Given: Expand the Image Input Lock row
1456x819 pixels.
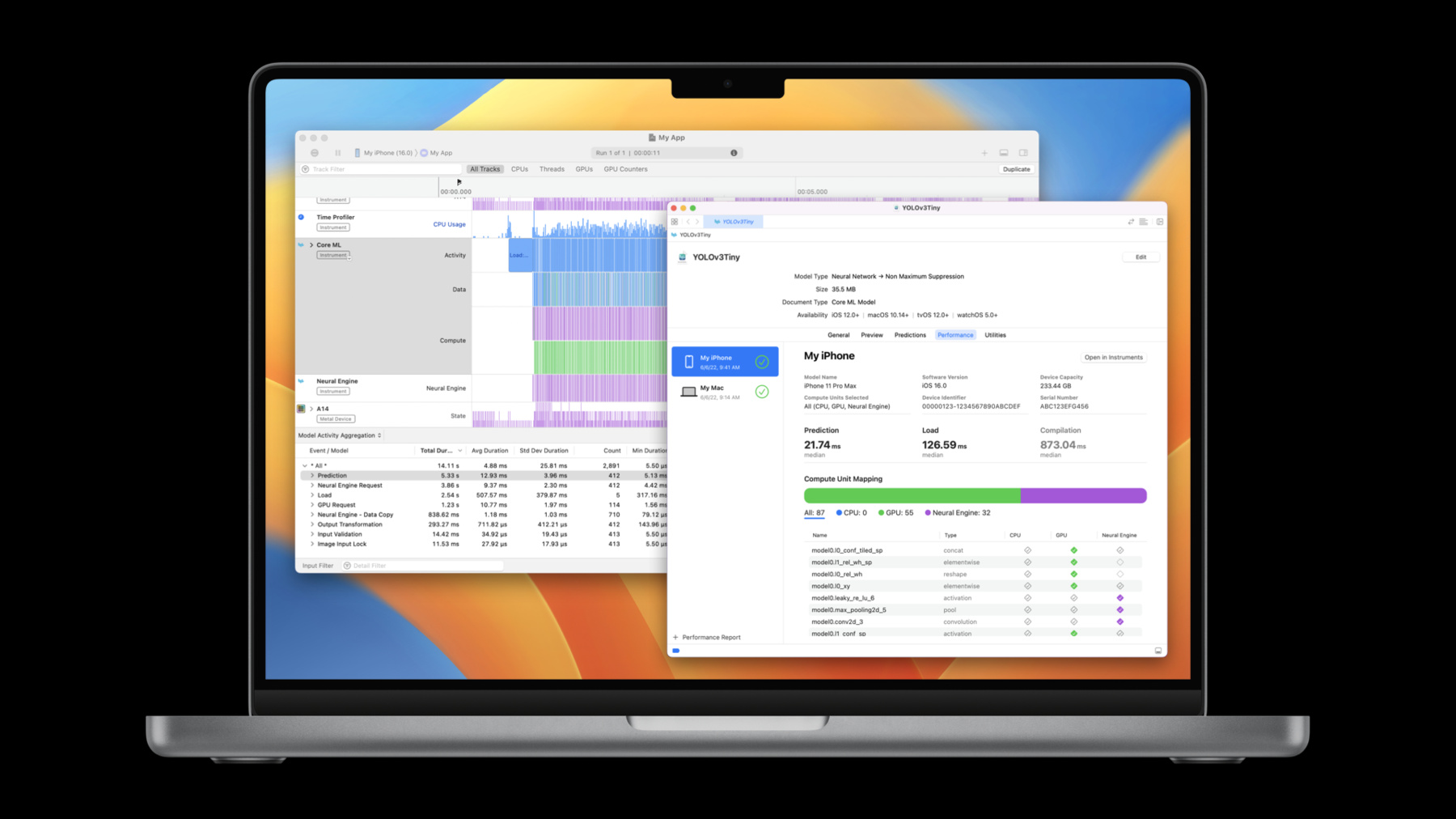Looking at the screenshot, I should click(312, 544).
